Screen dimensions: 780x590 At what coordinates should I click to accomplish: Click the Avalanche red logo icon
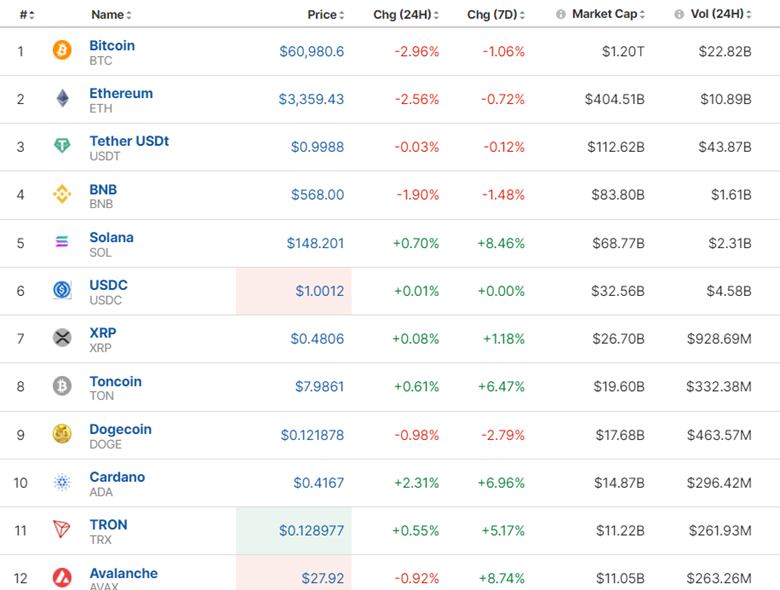62,578
